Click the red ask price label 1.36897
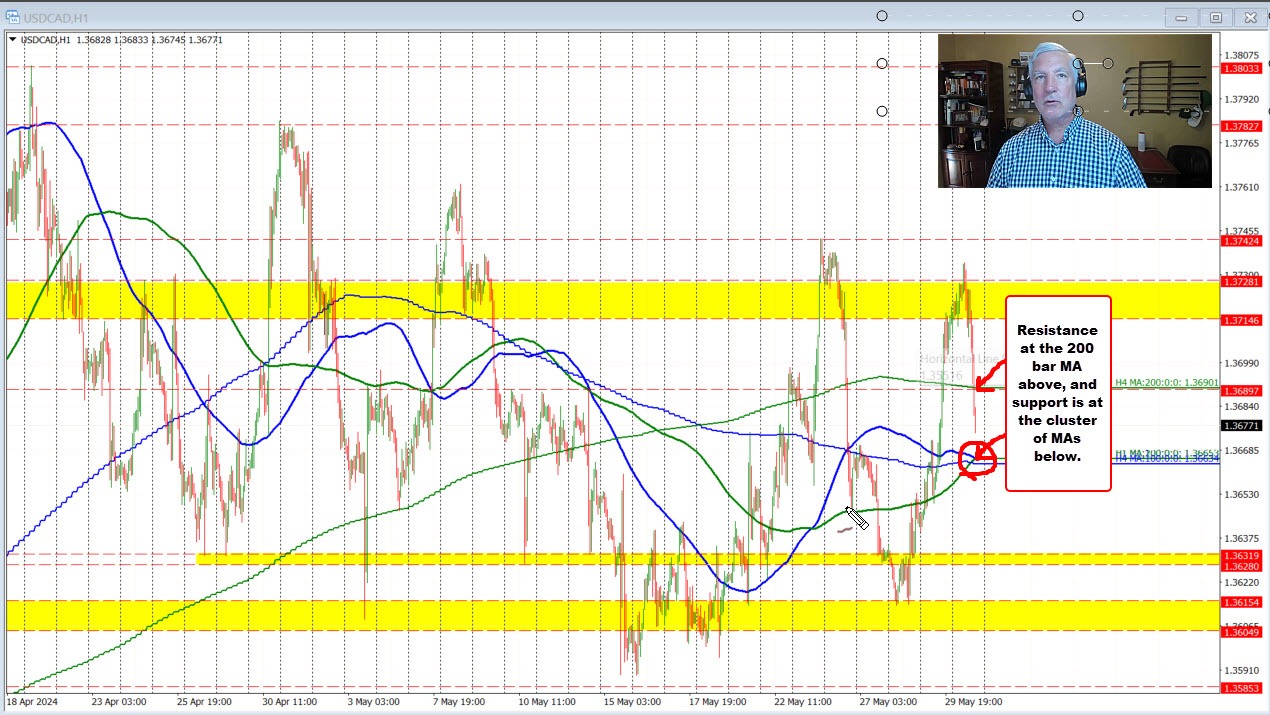The width and height of the screenshot is (1270, 715). pyautogui.click(x=1243, y=391)
